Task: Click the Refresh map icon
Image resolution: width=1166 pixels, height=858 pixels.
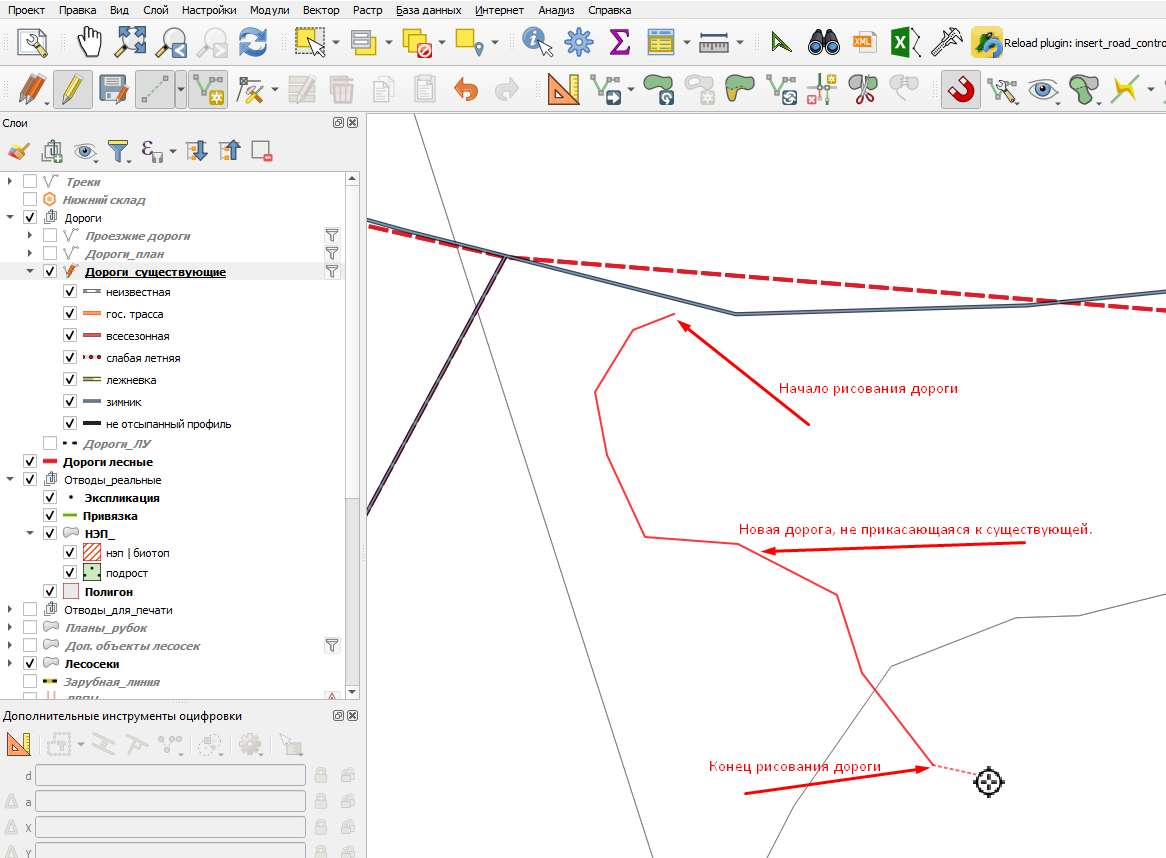Action: pyautogui.click(x=253, y=42)
